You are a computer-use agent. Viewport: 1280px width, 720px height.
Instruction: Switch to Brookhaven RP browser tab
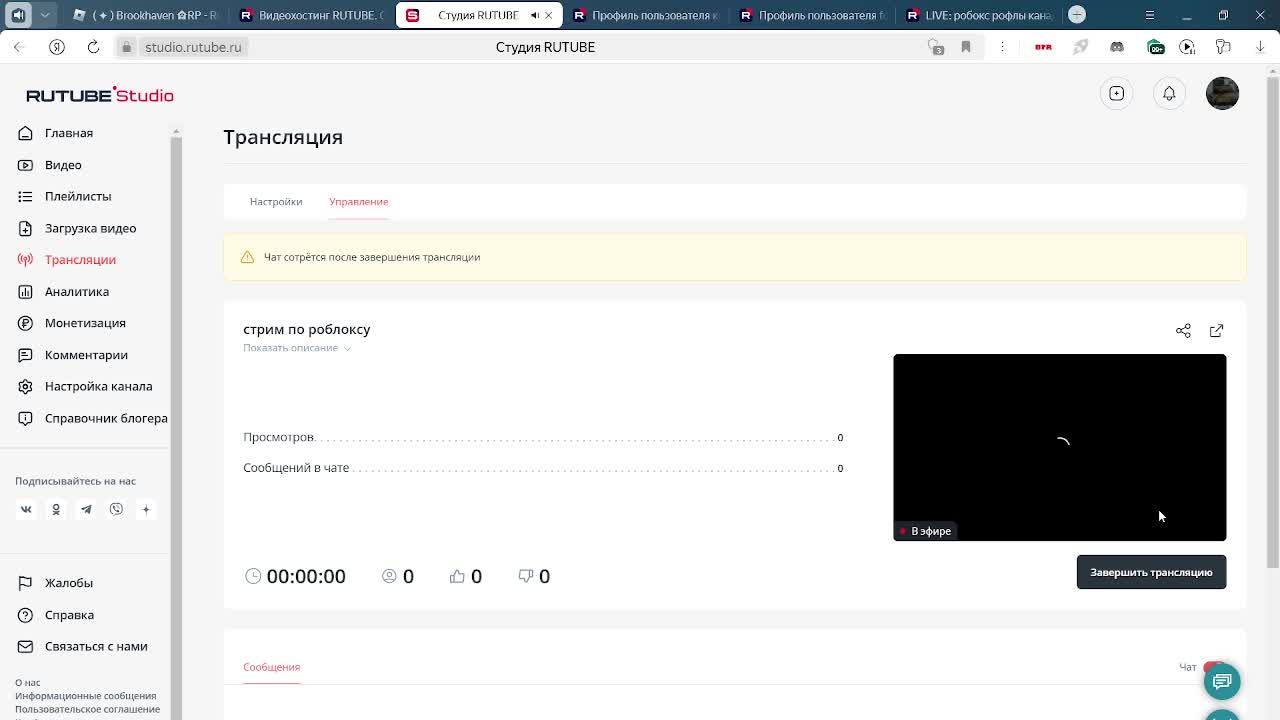click(145, 15)
